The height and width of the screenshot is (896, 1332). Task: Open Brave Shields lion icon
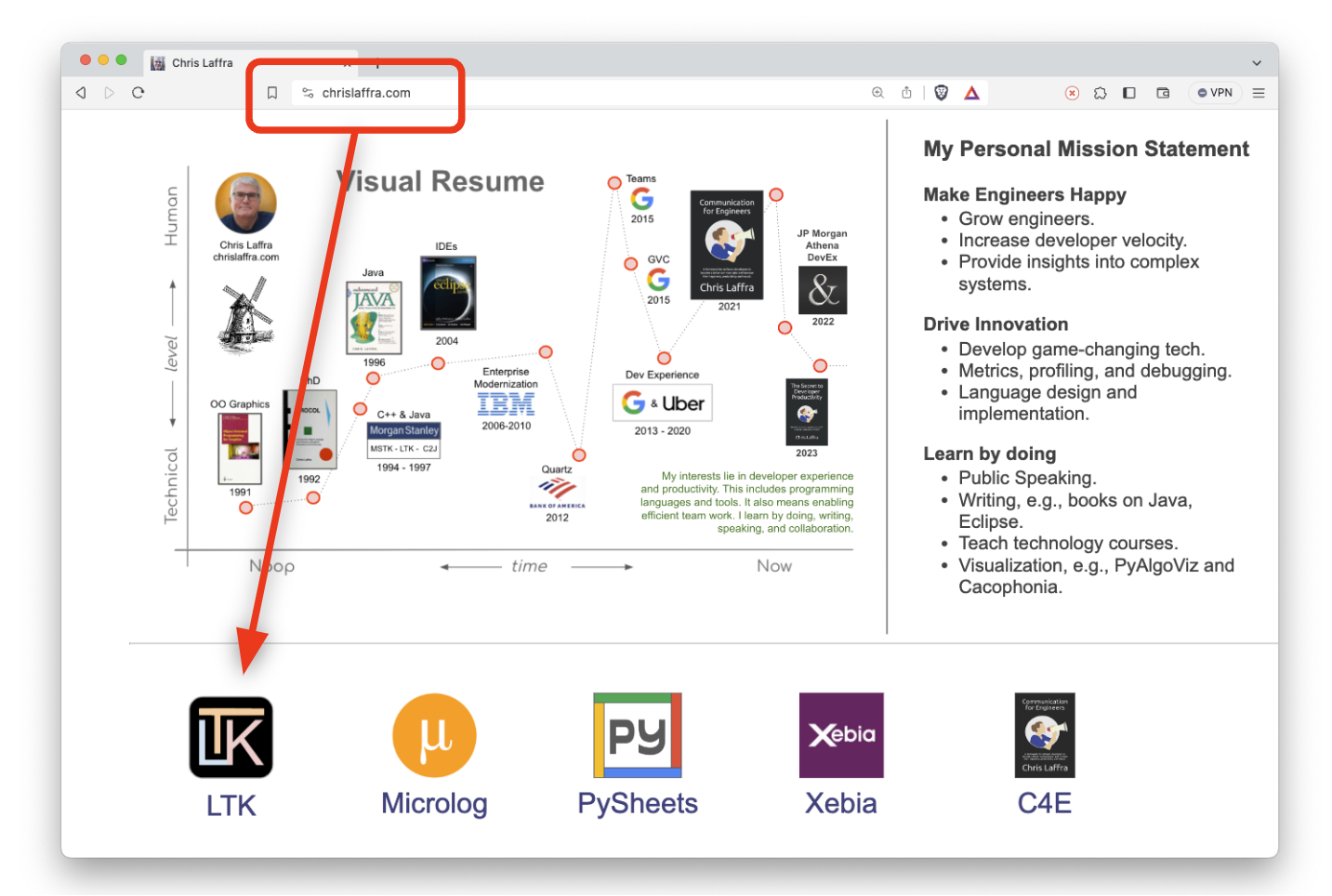click(x=941, y=93)
